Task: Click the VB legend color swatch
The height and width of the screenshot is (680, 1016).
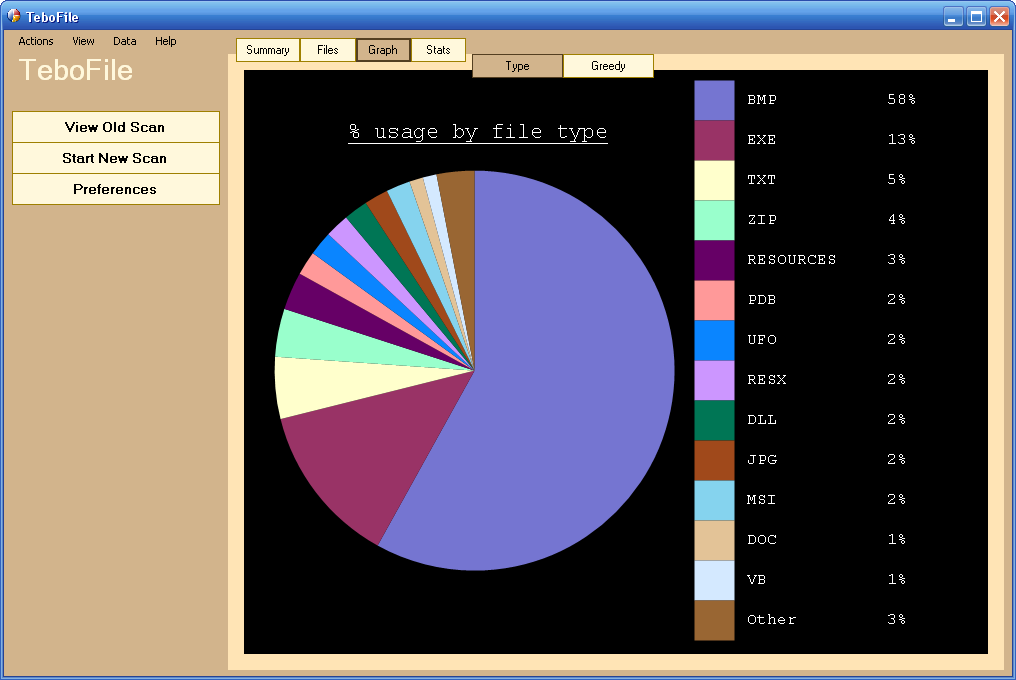Action: [x=714, y=580]
